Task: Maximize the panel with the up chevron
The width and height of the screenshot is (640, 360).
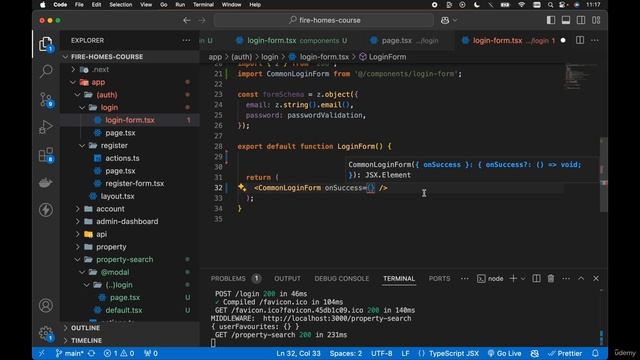Action: tap(581, 278)
